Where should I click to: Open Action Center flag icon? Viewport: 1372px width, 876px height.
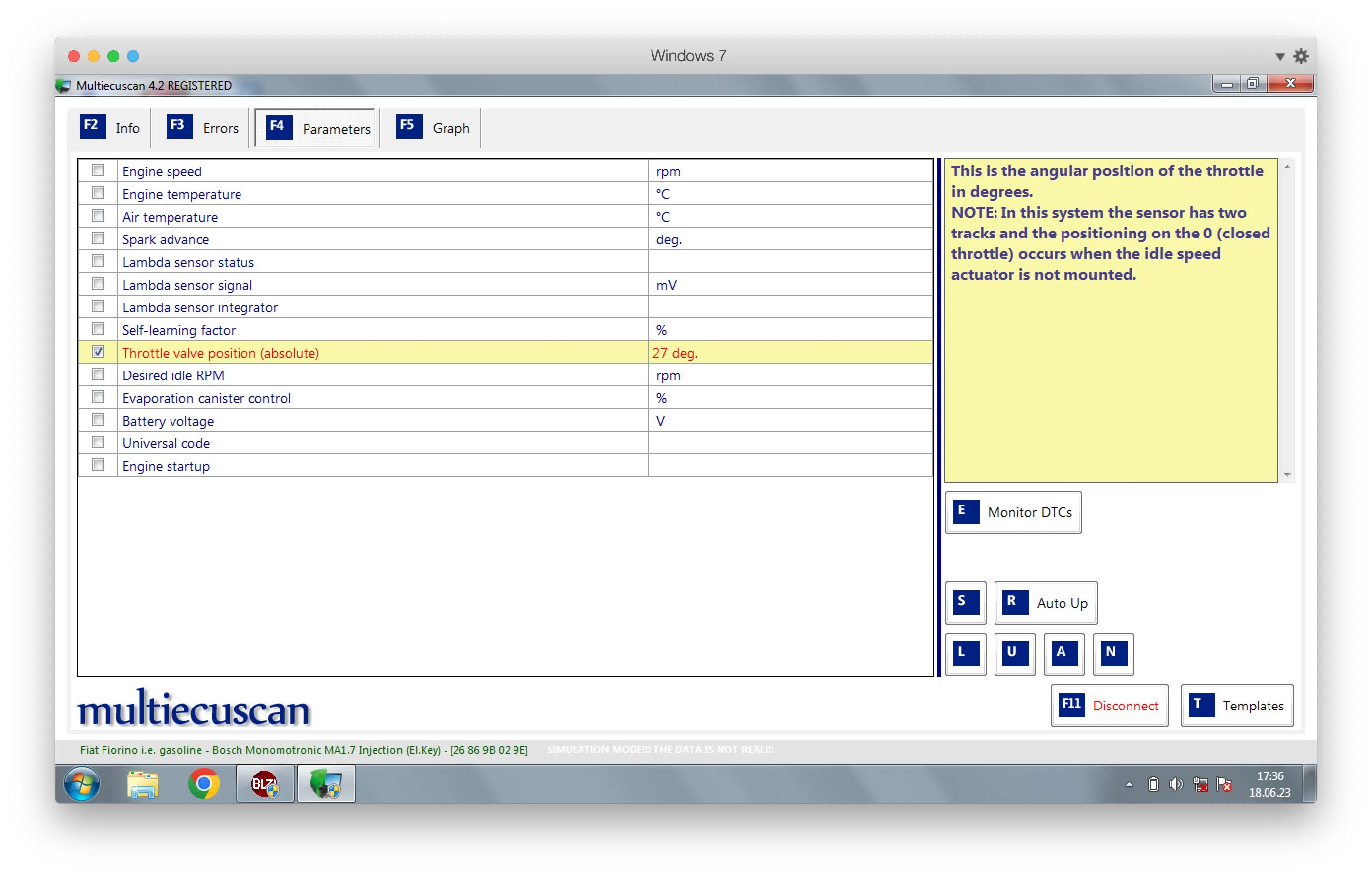click(x=1224, y=784)
